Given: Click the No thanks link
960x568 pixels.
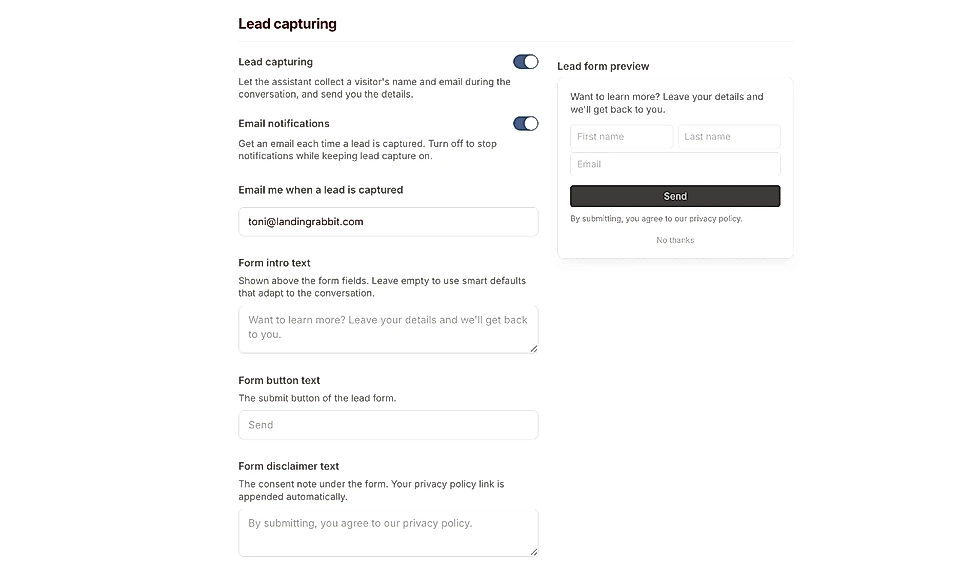Looking at the screenshot, I should [675, 240].
